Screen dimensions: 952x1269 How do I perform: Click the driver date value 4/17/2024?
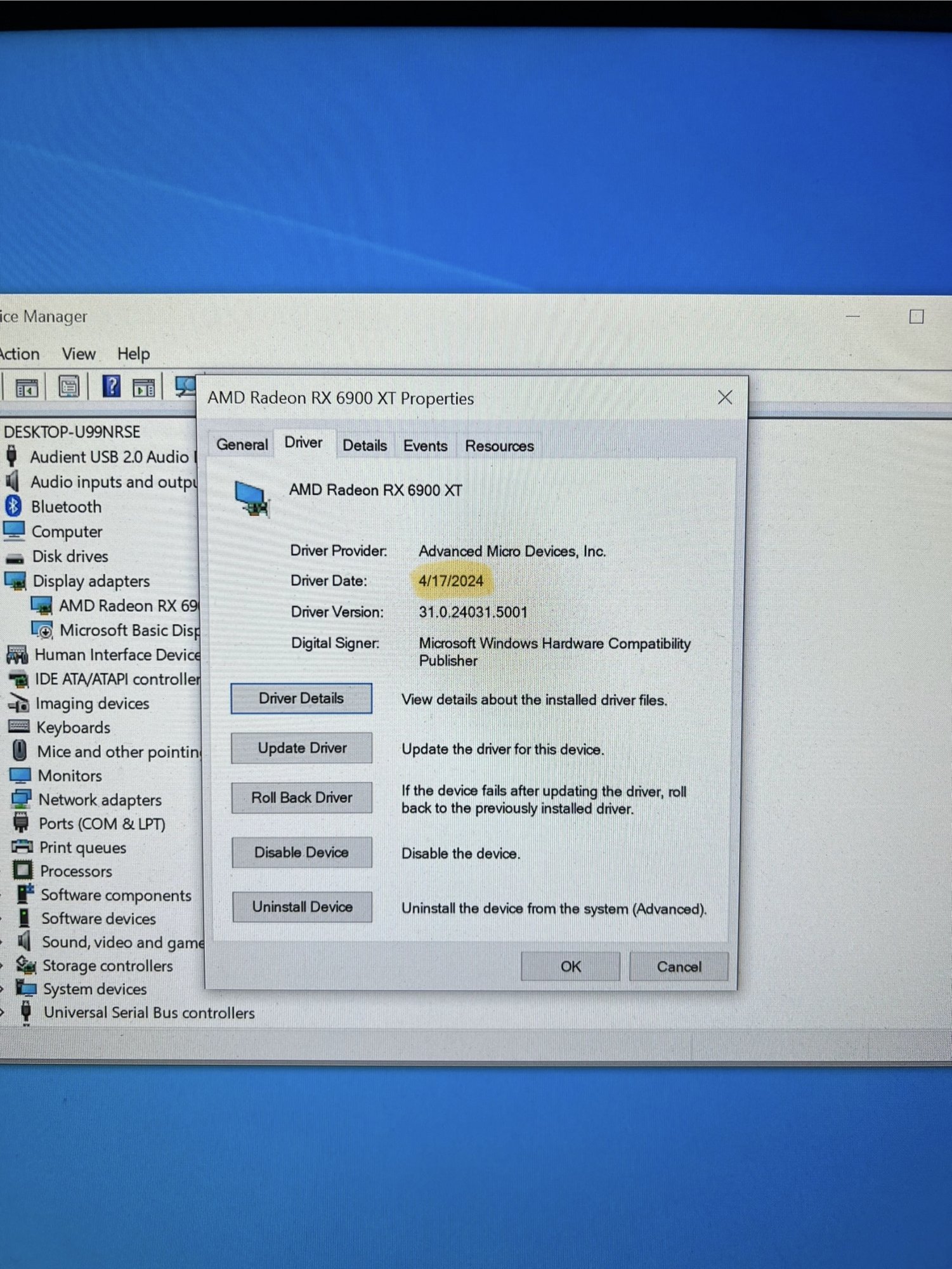[x=451, y=581]
